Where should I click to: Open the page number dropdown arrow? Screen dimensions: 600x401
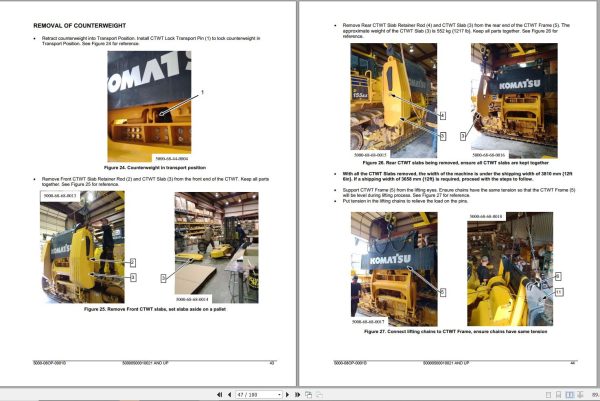pyautogui.click(x=279, y=394)
